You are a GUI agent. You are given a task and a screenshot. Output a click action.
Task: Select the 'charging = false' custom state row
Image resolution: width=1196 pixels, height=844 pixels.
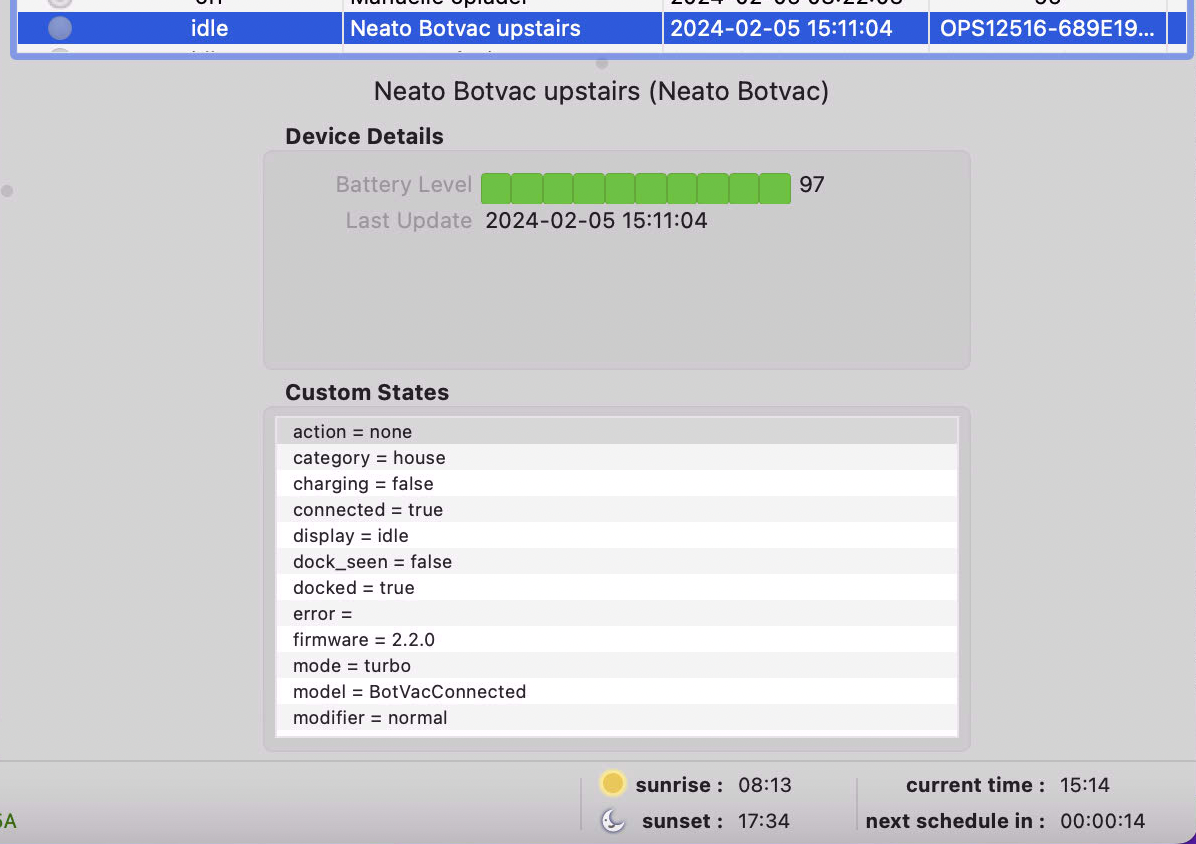pos(616,483)
